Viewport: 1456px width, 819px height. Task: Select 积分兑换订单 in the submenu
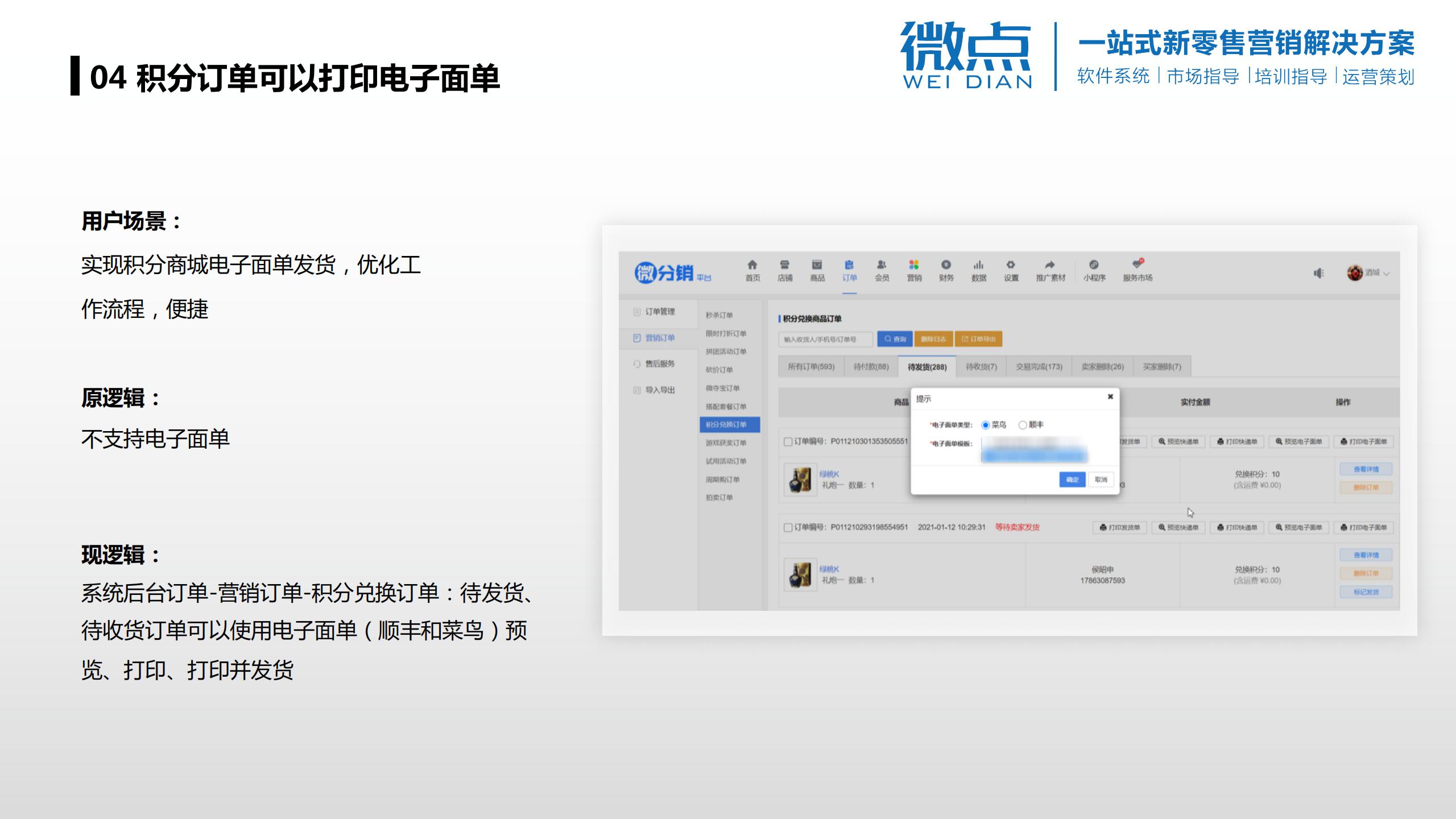click(x=730, y=425)
